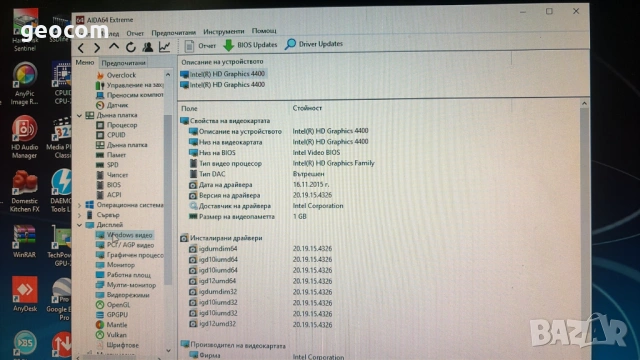Select SPD in the tree
The width and height of the screenshot is (640, 360).
(x=107, y=165)
